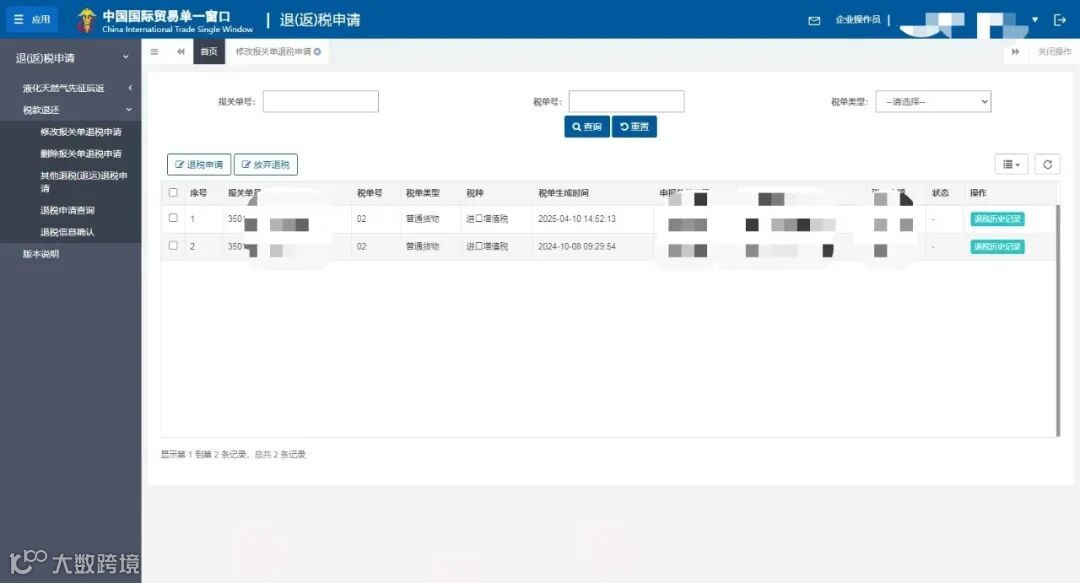1080x583 pixels.
Task: Expand 液化天然气先征后返 menu
Action: coord(71,88)
